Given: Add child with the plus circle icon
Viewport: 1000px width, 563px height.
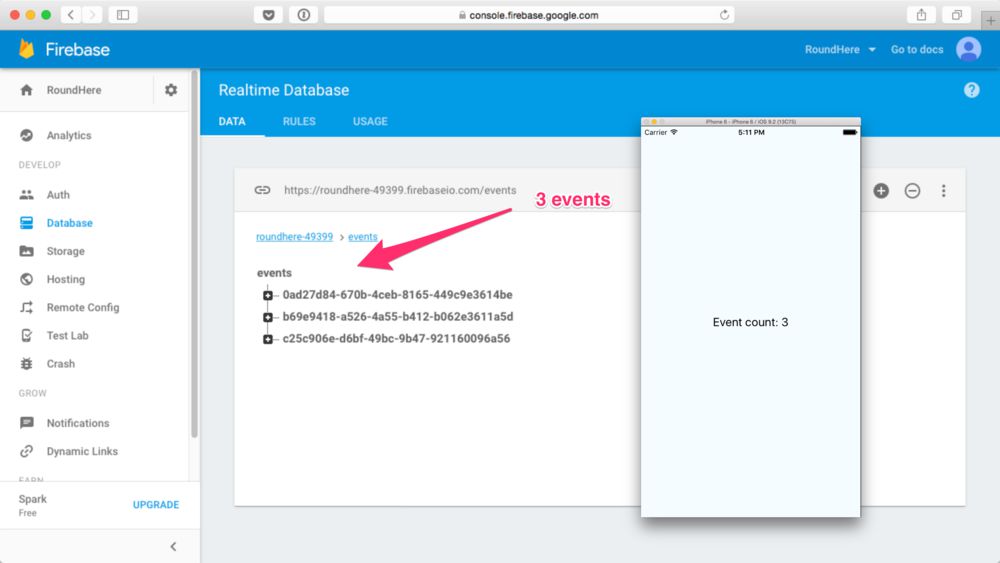Looking at the screenshot, I should point(881,191).
